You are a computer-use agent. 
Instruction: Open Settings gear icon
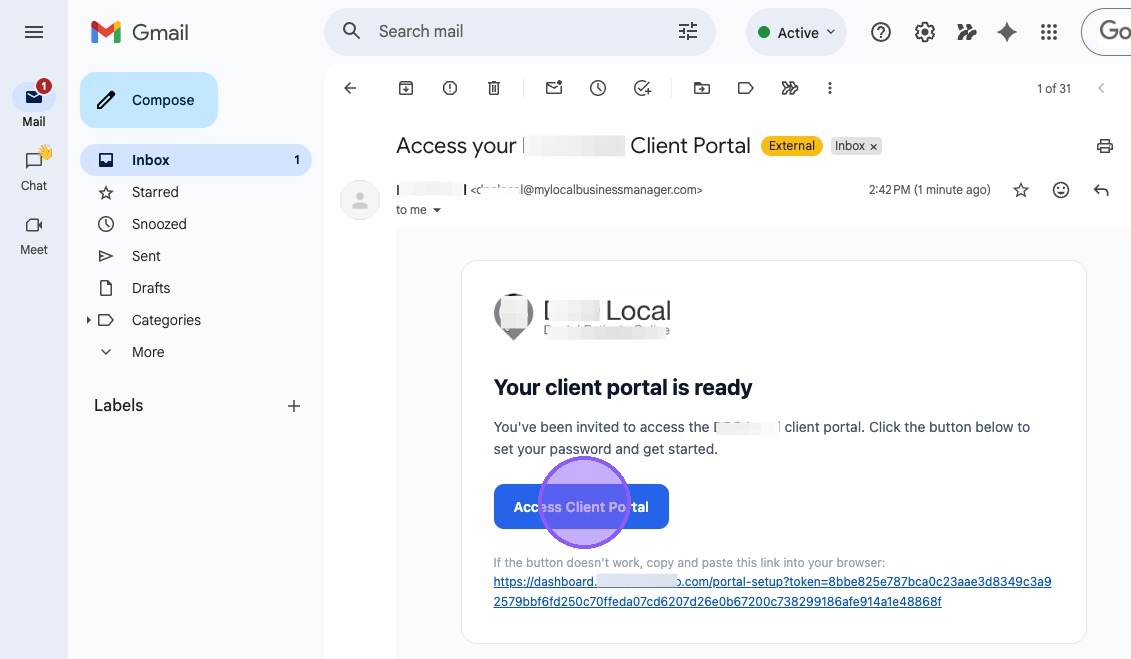(x=925, y=32)
